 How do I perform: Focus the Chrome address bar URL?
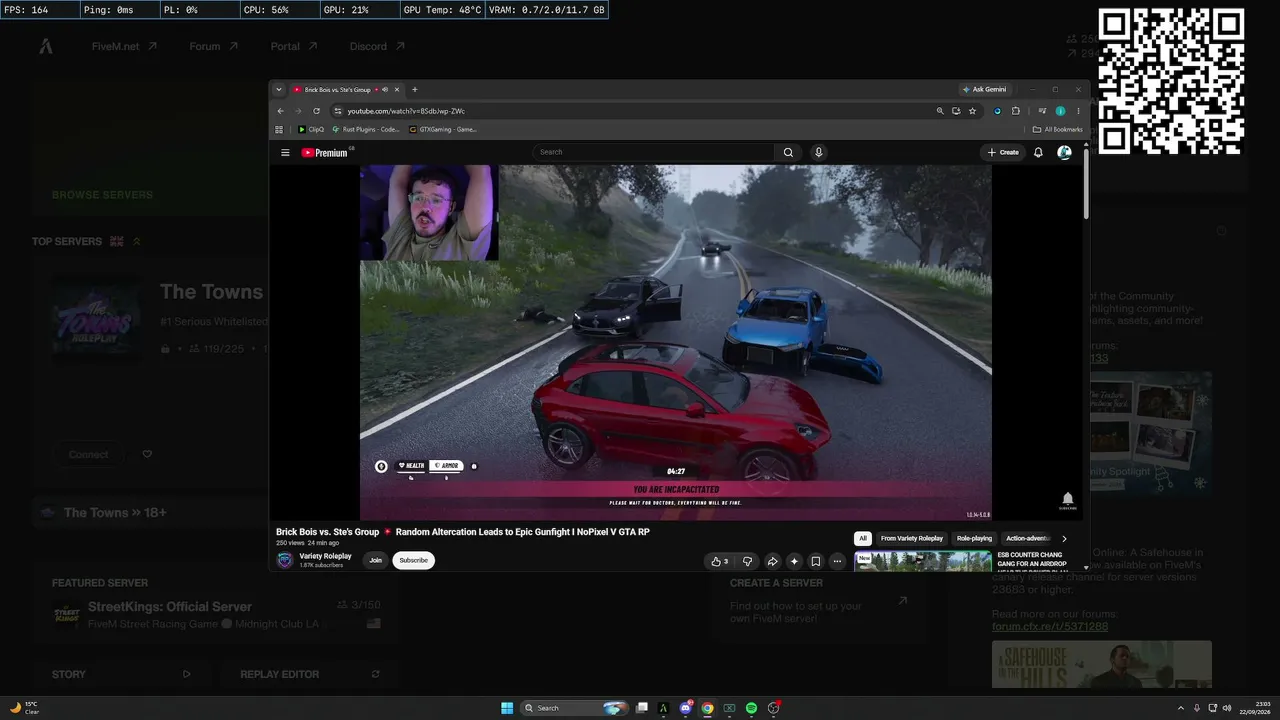406,111
